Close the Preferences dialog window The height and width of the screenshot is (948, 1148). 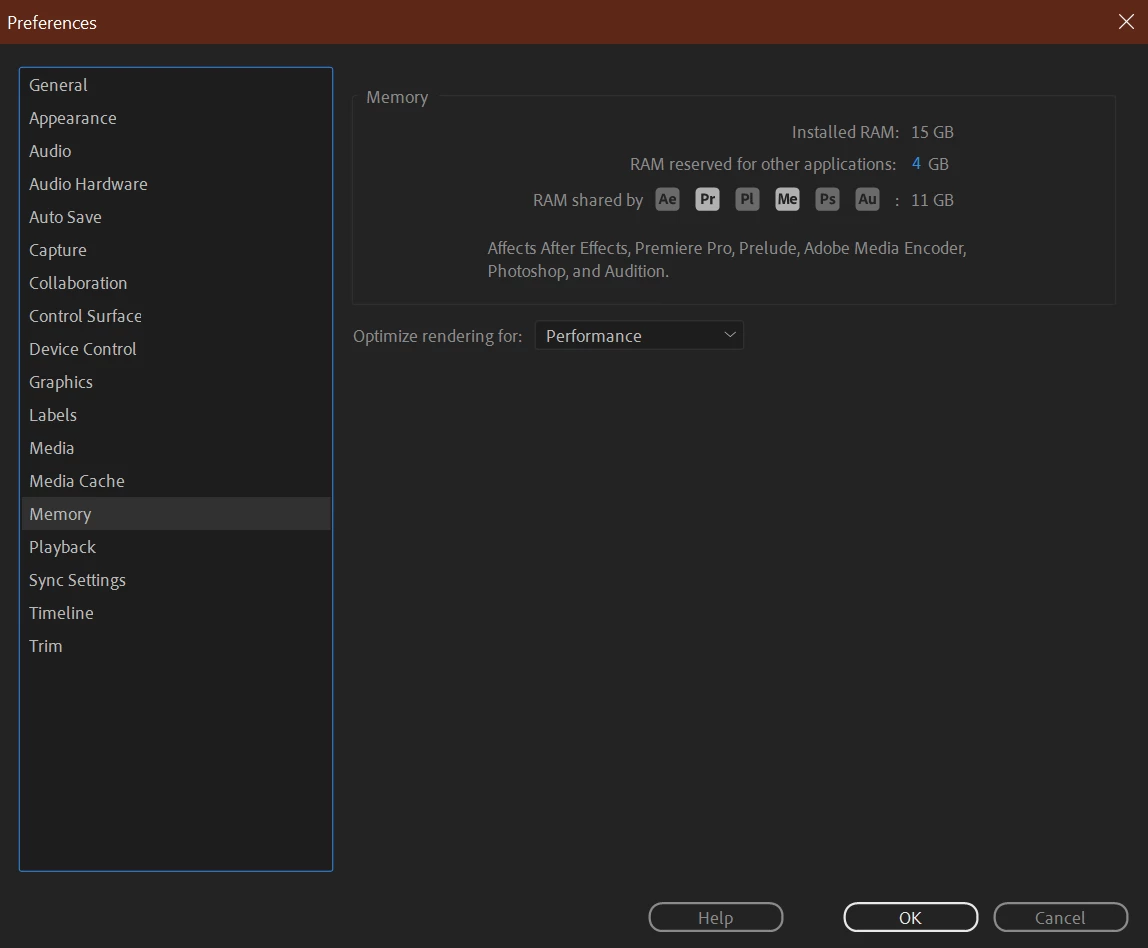1126,22
